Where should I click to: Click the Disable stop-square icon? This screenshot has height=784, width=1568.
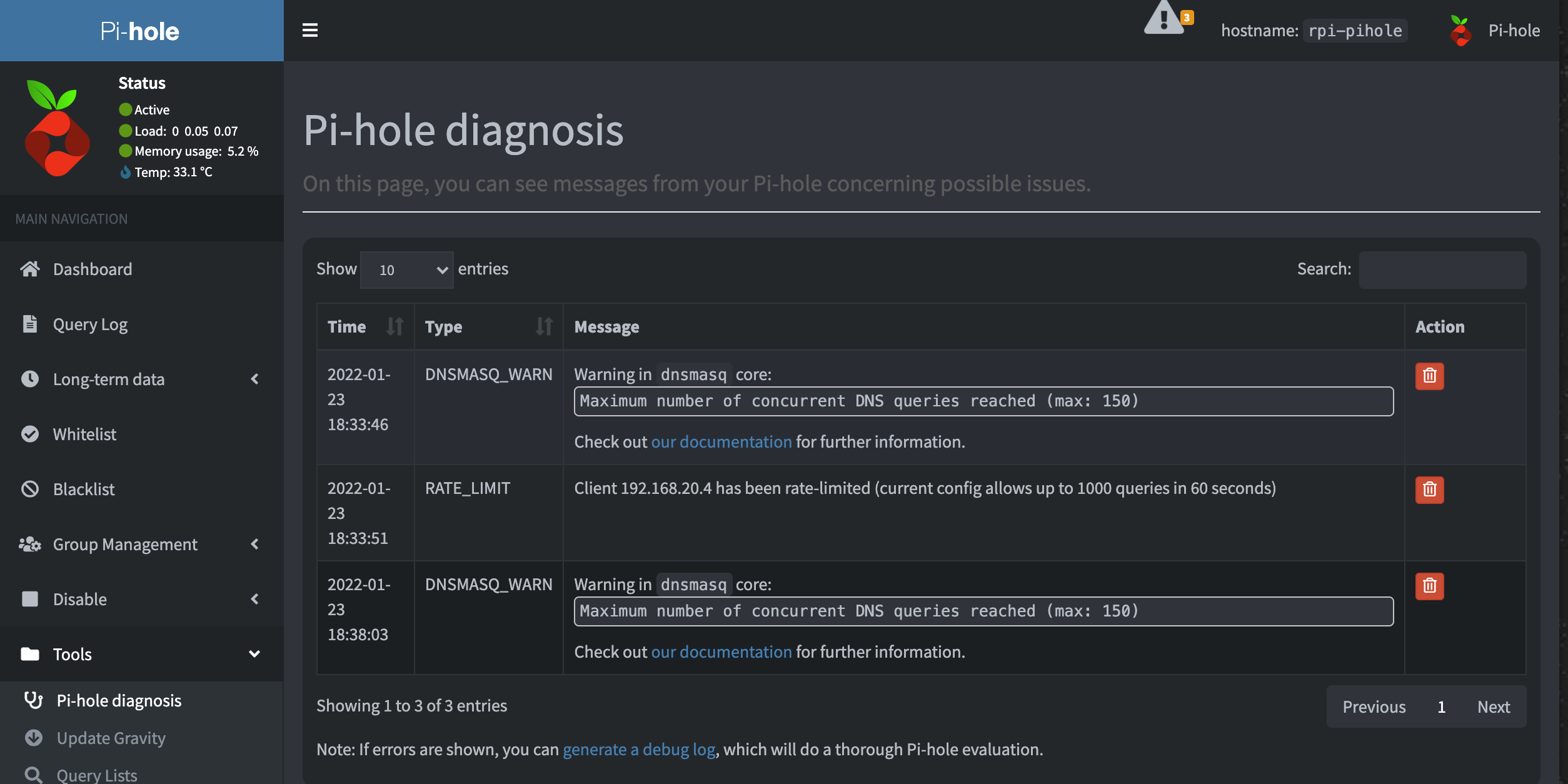pyautogui.click(x=29, y=599)
